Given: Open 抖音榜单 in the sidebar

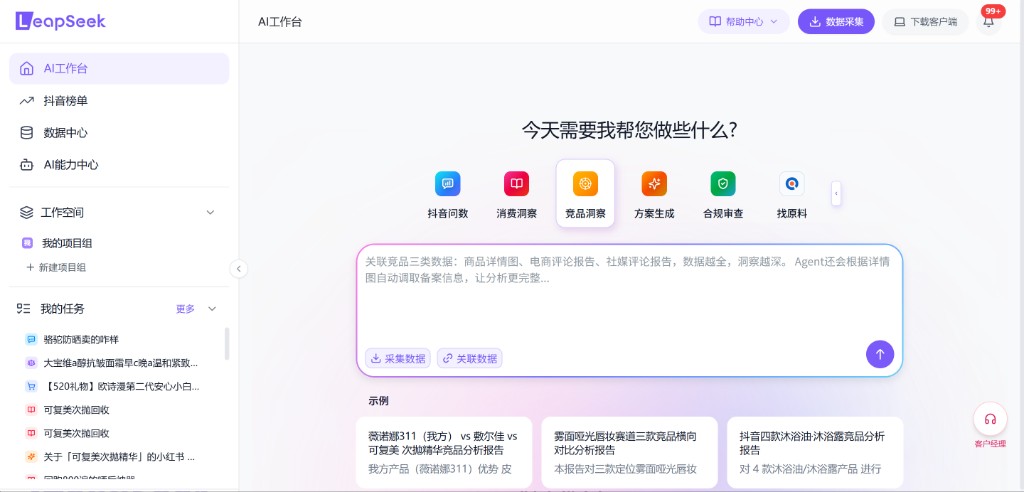Looking at the screenshot, I should click(119, 101).
